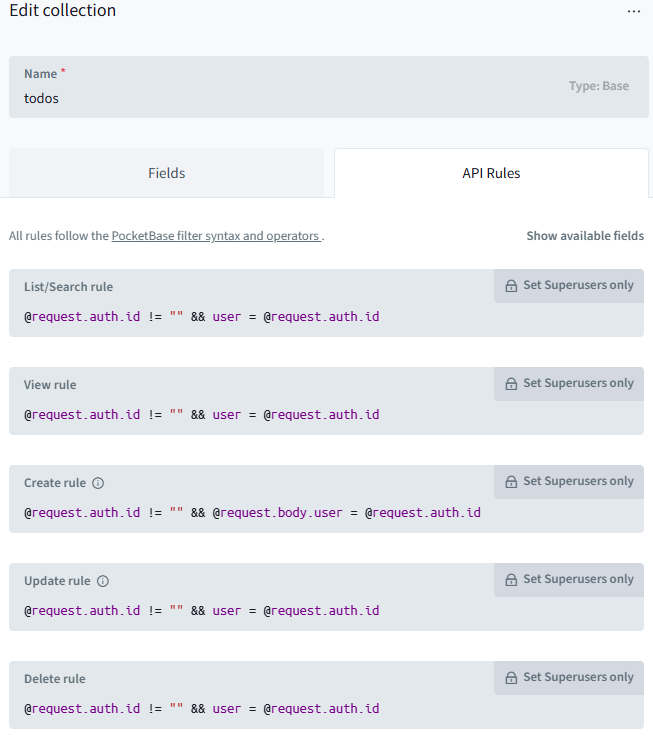Switch to the Fields tab
653x744 pixels.
pyautogui.click(x=166, y=173)
